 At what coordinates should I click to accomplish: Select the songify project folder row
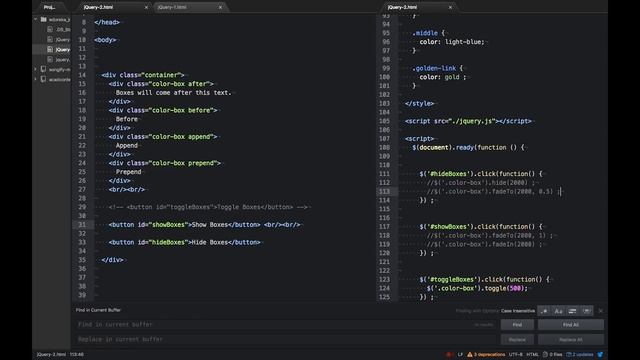(51, 69)
